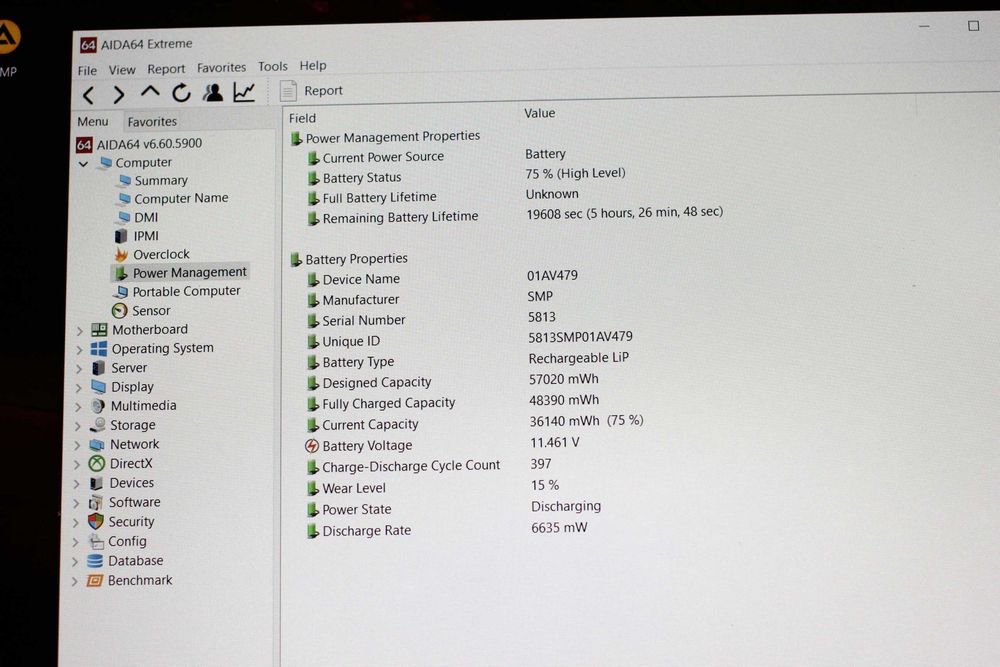Select the Network icon
The image size is (1000, 667).
97,444
